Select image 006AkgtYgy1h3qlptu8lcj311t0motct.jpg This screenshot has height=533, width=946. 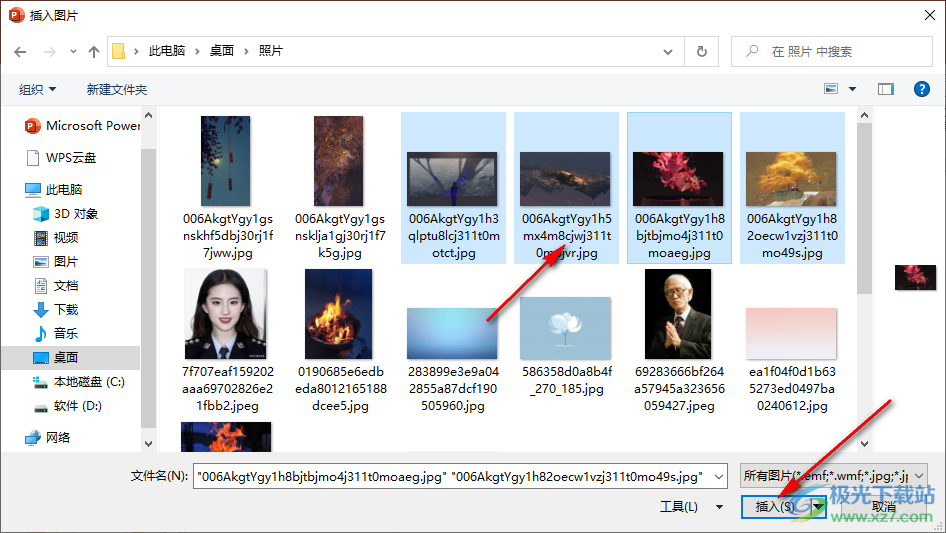click(x=453, y=188)
